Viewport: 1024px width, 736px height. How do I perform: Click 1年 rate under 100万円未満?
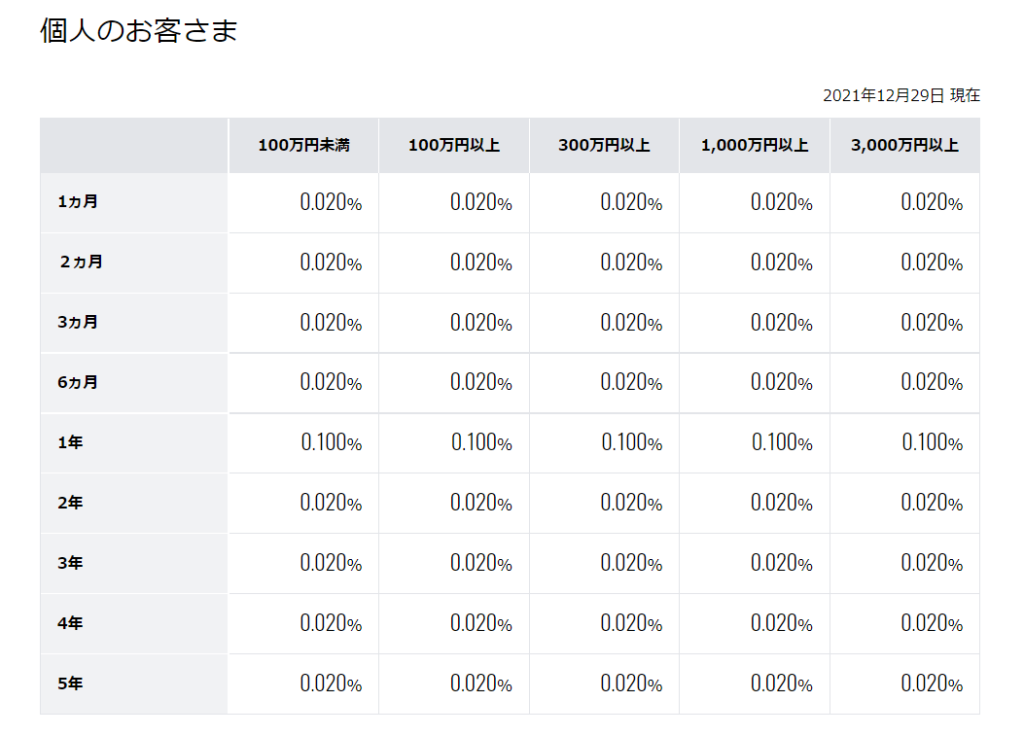coord(331,443)
